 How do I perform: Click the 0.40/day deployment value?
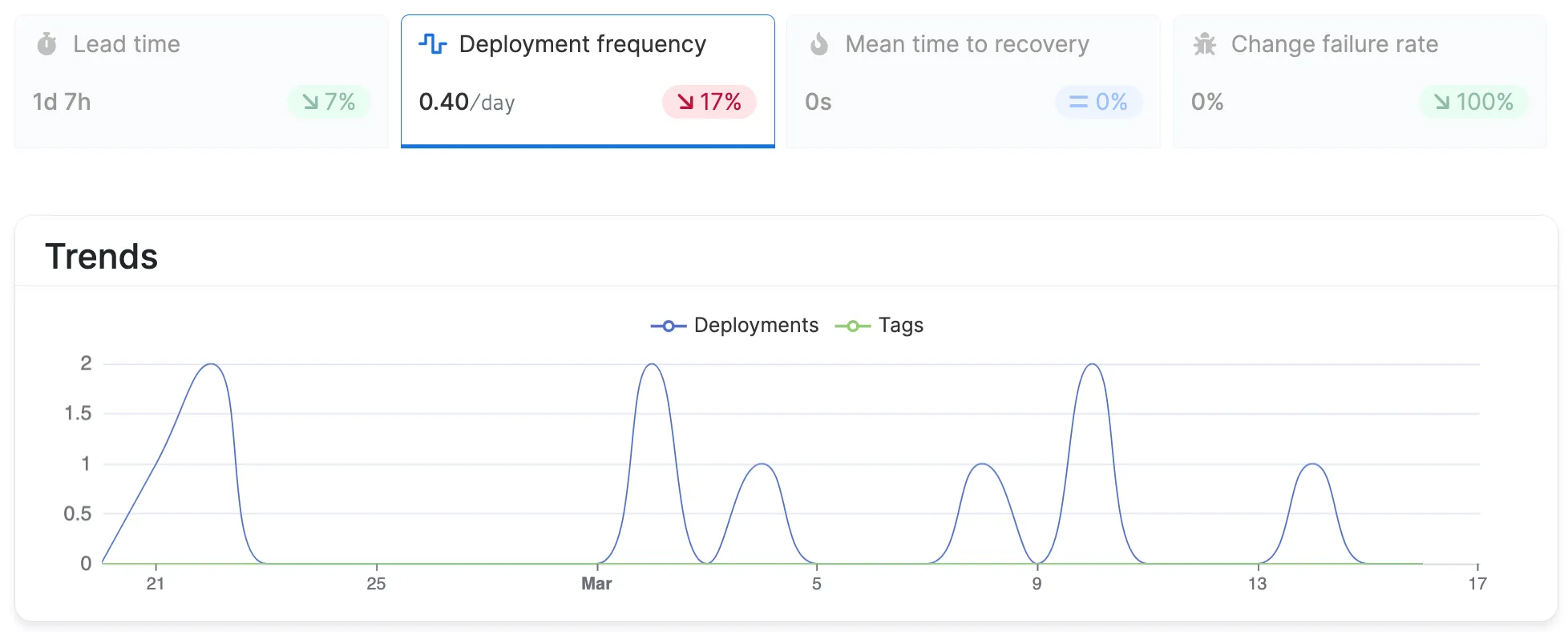coord(467,103)
